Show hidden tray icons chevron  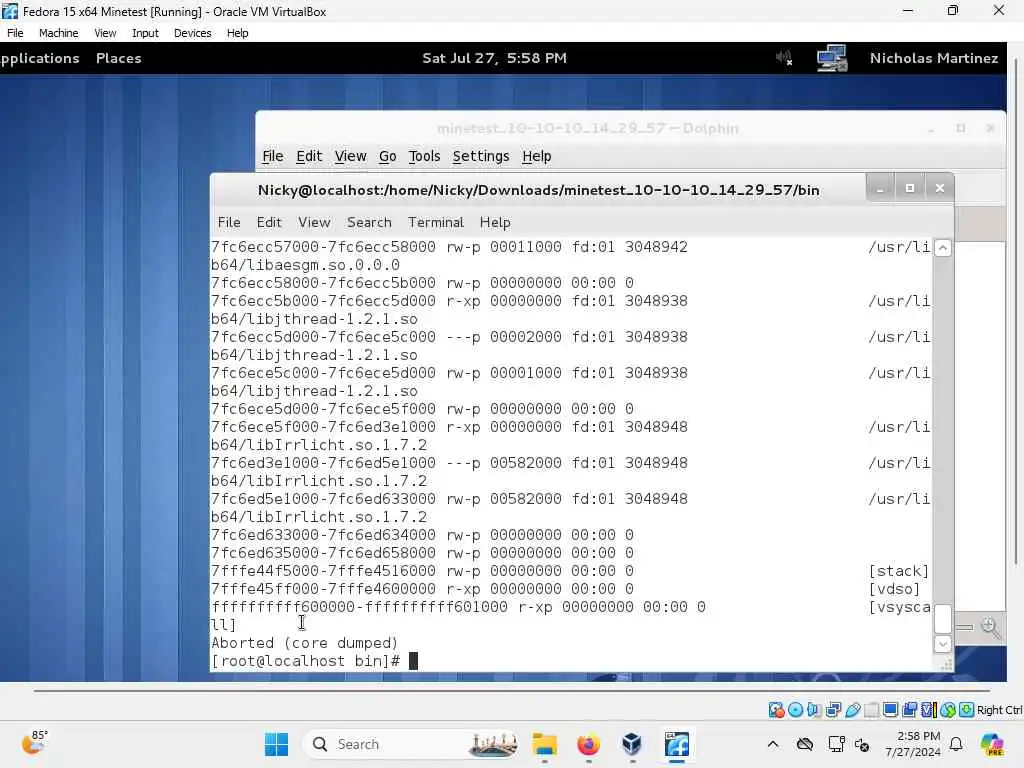[773, 744]
